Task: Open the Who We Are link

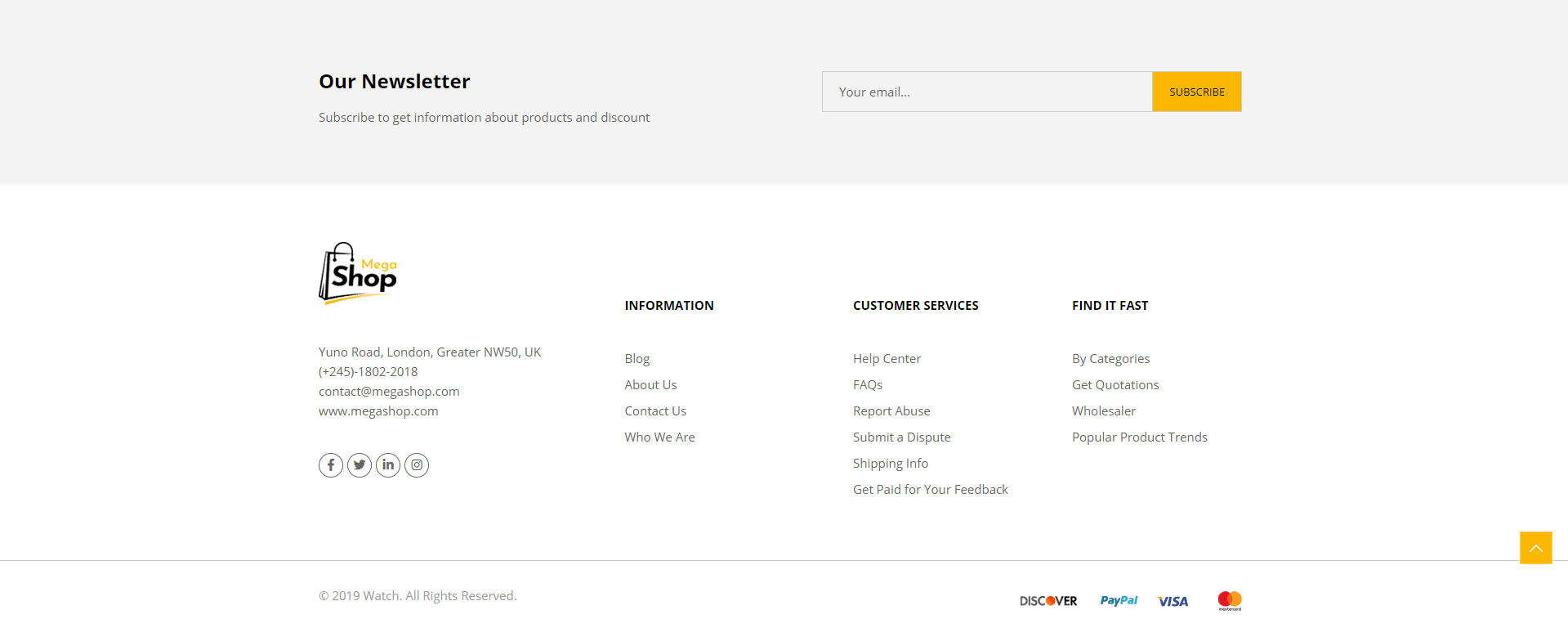Action: pos(660,437)
